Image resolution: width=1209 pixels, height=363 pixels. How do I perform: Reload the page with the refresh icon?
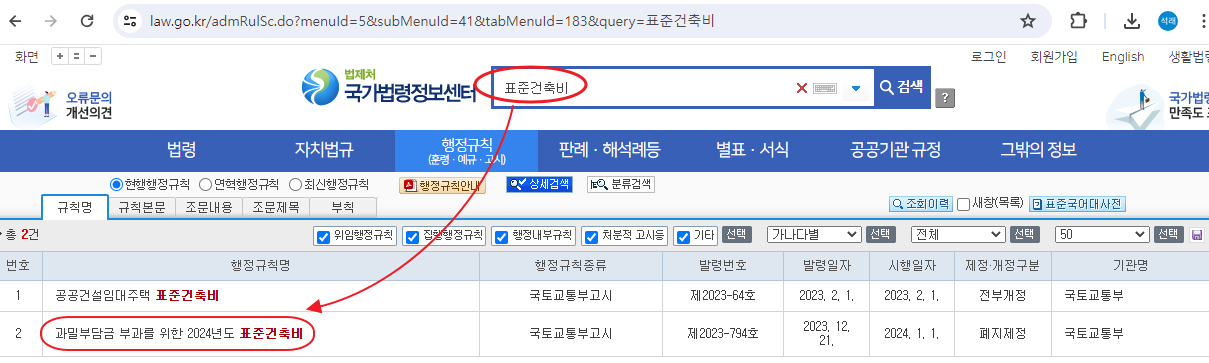[87, 20]
